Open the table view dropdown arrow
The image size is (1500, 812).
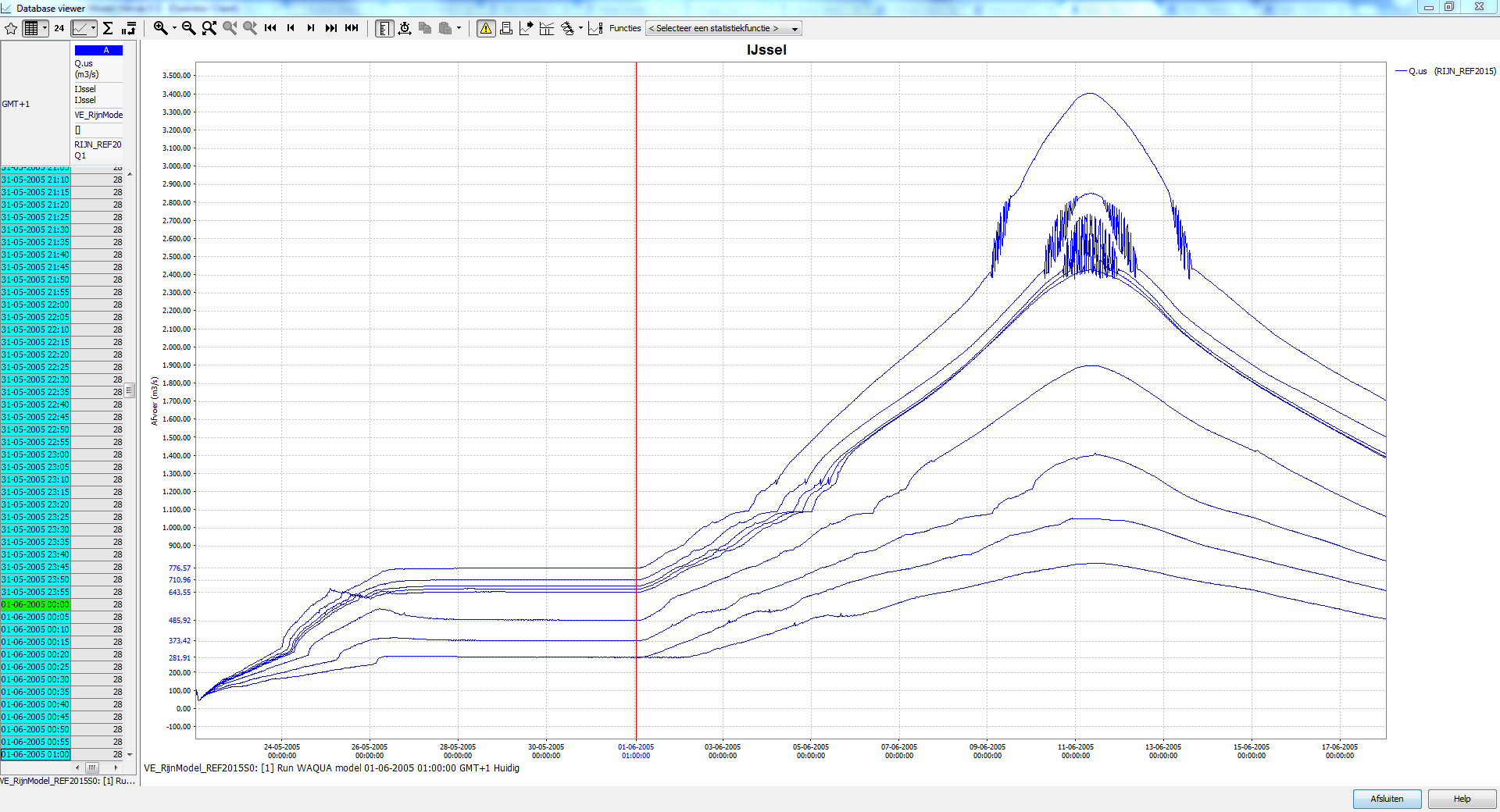pos(45,28)
